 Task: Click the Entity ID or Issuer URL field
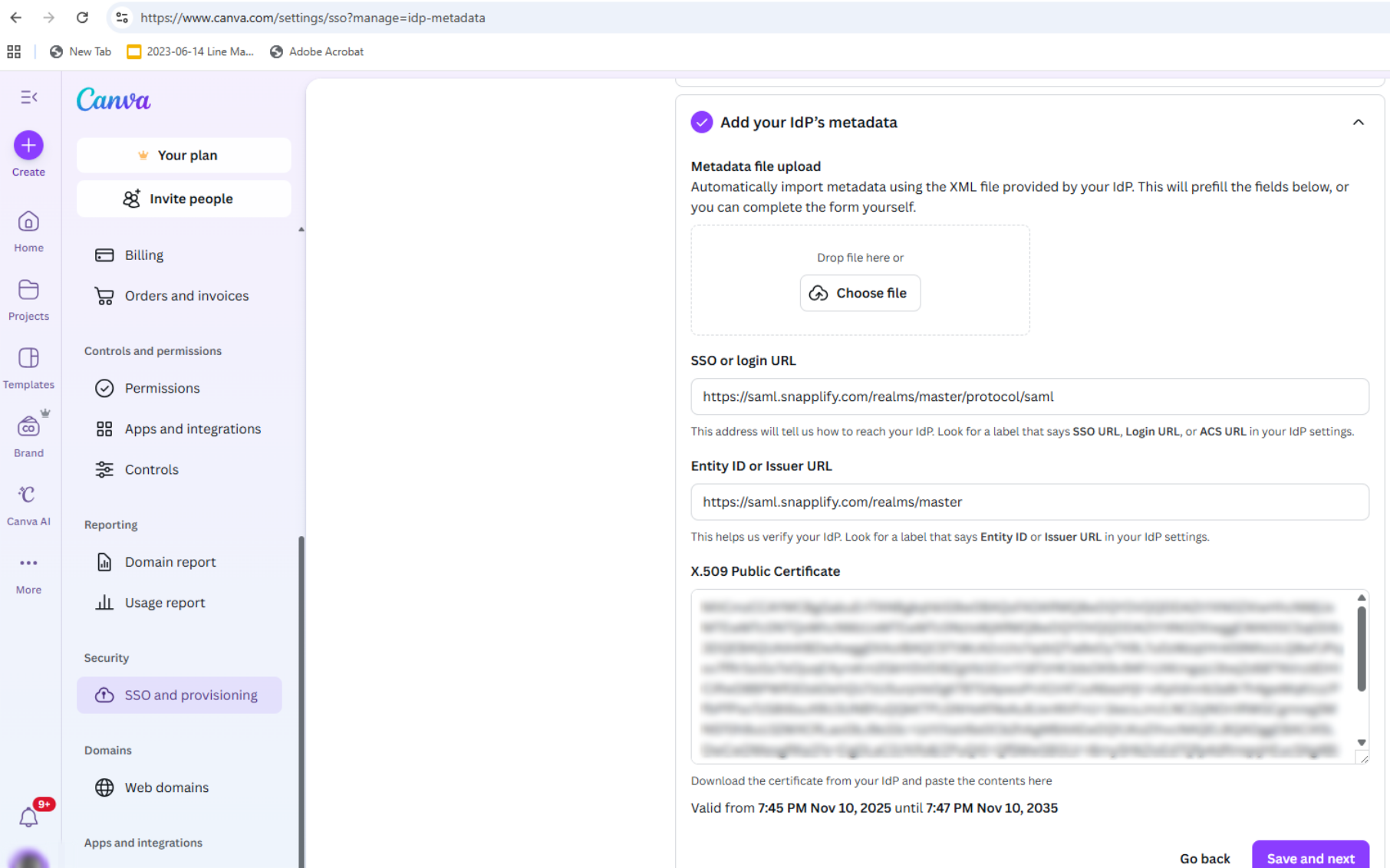click(1029, 501)
